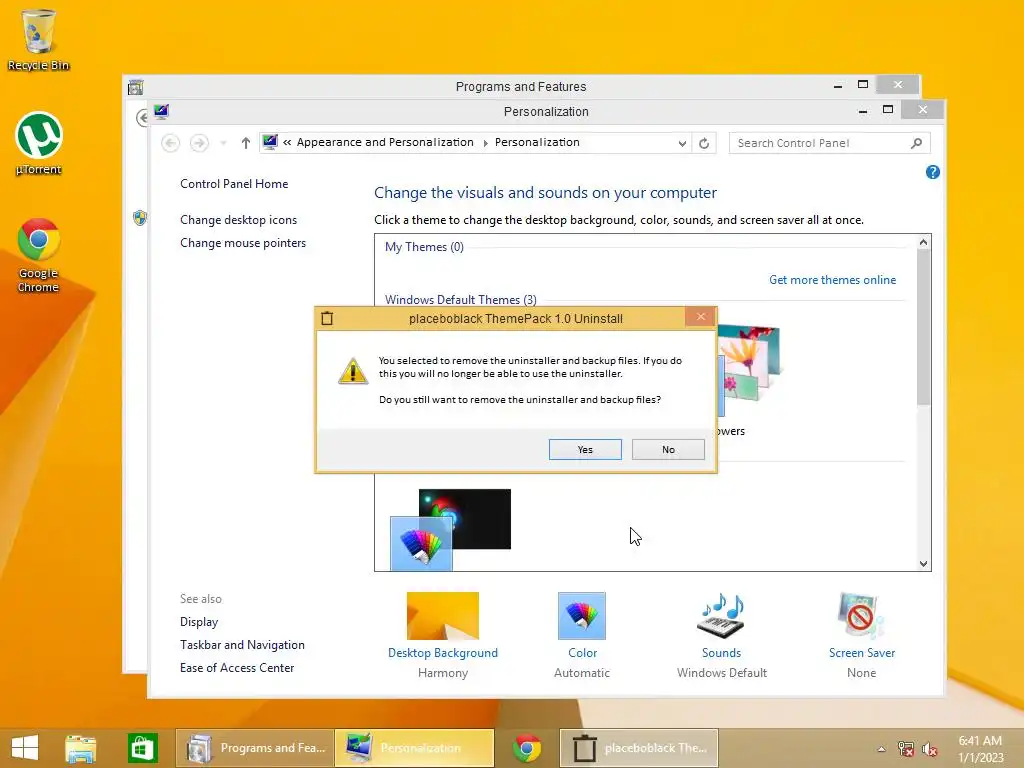This screenshot has height=768, width=1024.
Task: Open the Google Chrome desktop icon
Action: pyautogui.click(x=39, y=255)
